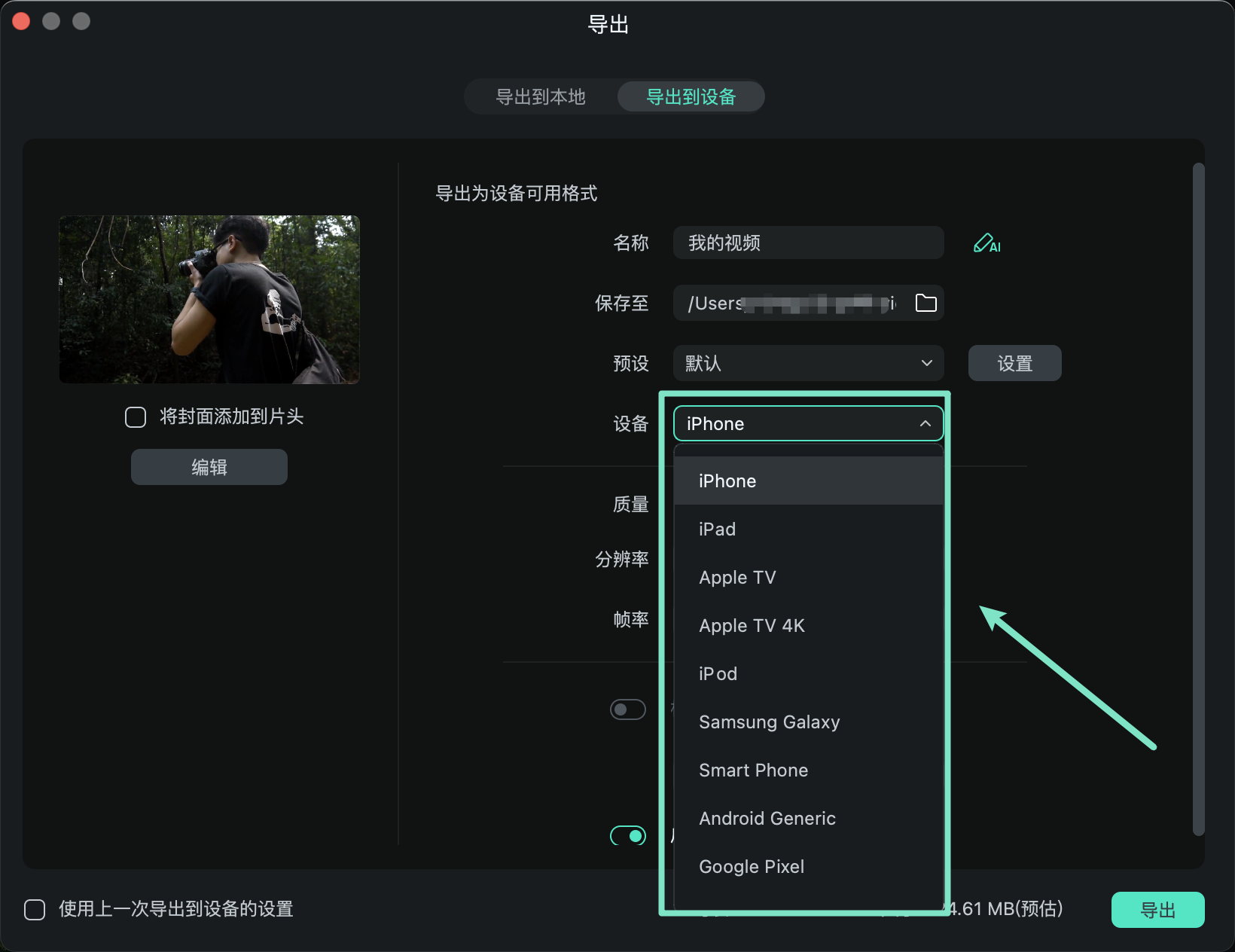
Task: Click the 设置 settings button
Action: 1014,363
